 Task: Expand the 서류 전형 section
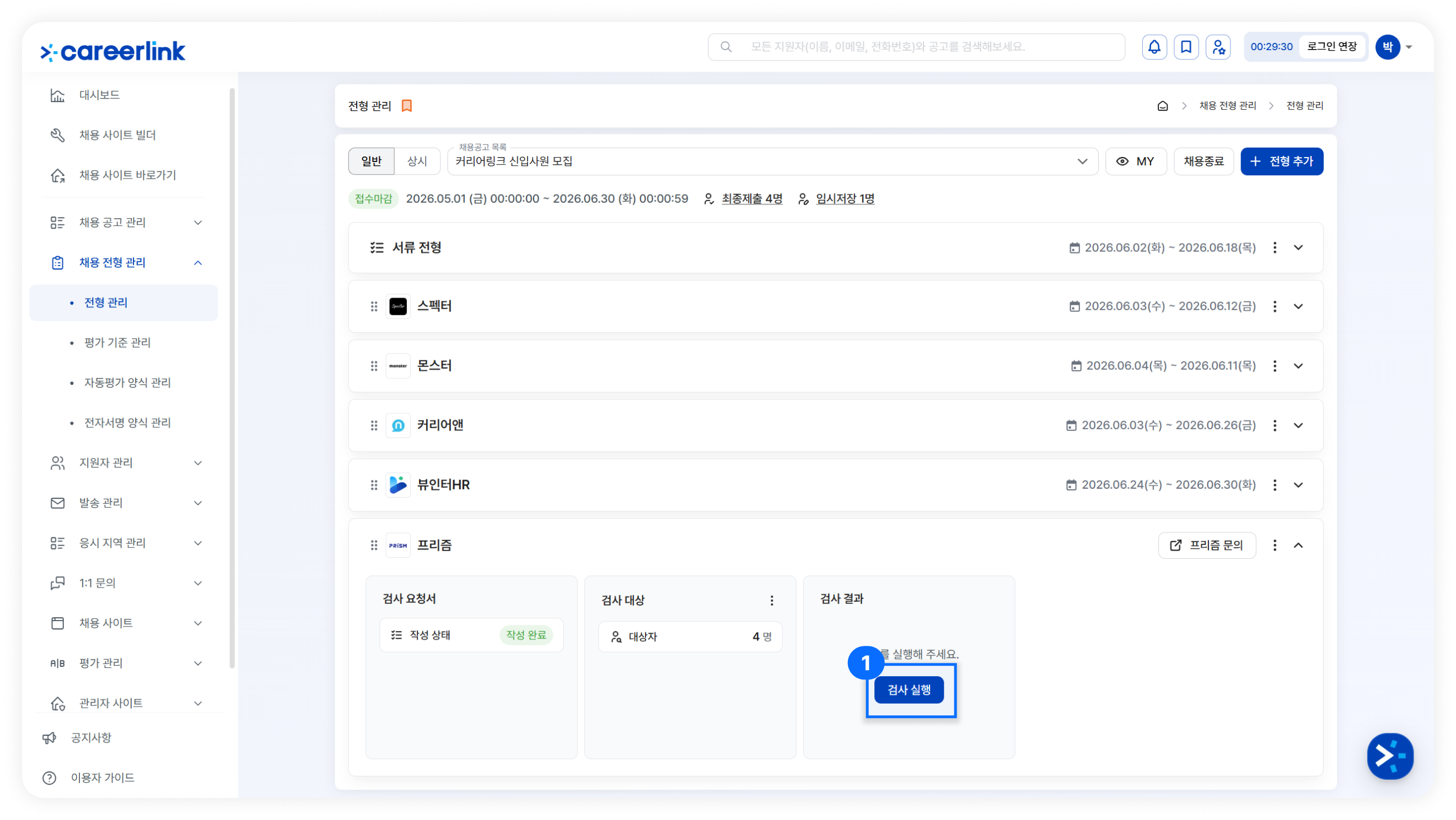point(1298,247)
